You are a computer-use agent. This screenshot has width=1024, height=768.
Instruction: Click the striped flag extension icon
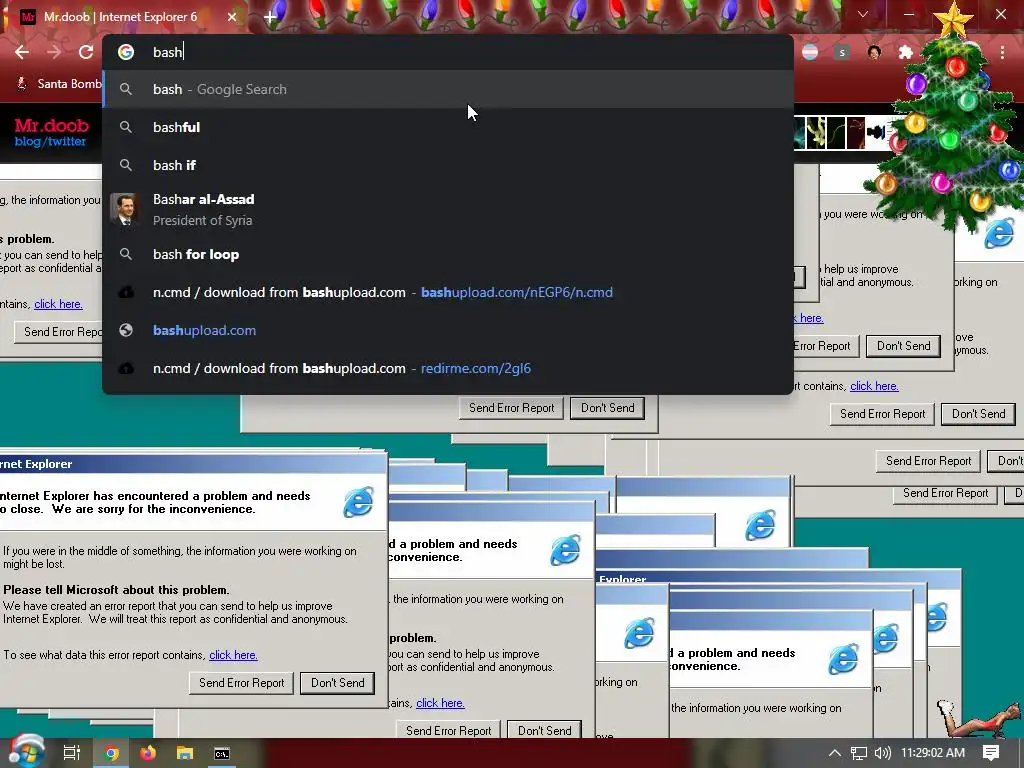click(x=810, y=52)
